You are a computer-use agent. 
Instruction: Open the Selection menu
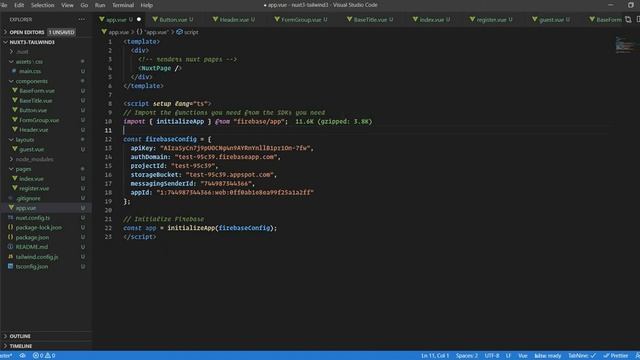point(42,5)
